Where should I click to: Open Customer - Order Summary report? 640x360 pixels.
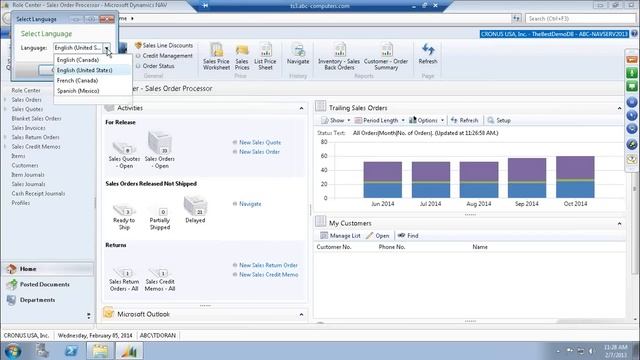pyautogui.click(x=386, y=56)
